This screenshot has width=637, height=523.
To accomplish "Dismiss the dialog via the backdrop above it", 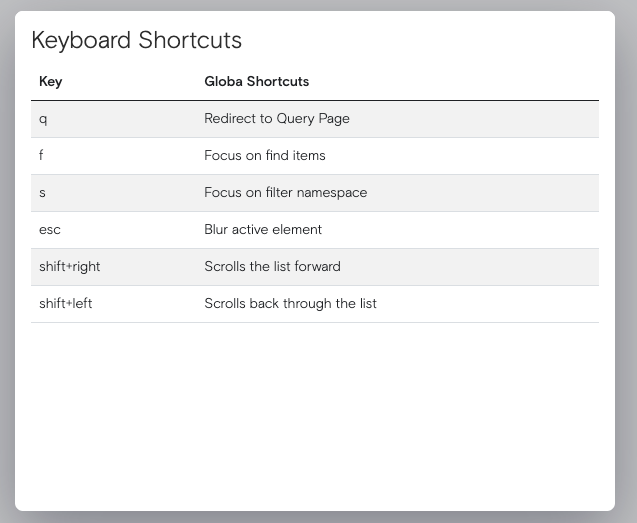I will (318, 5).
